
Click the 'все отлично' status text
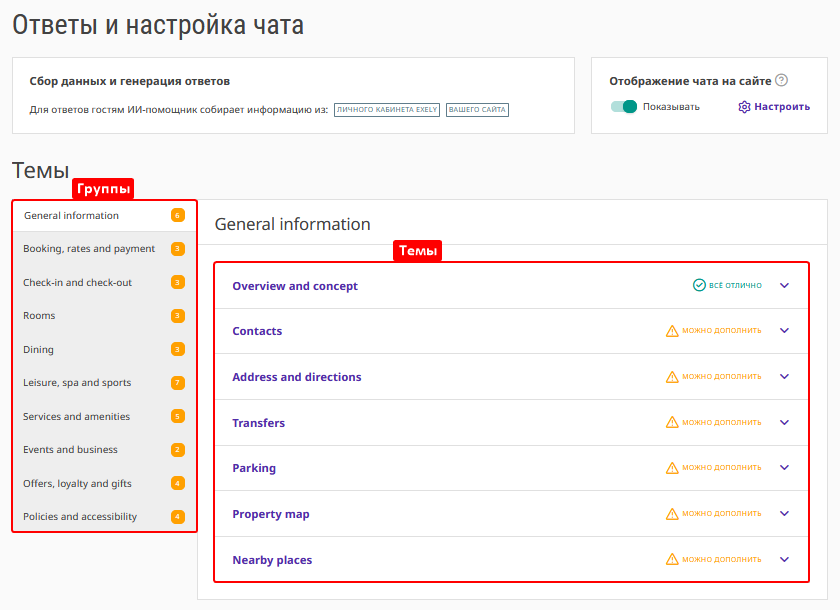coord(735,285)
